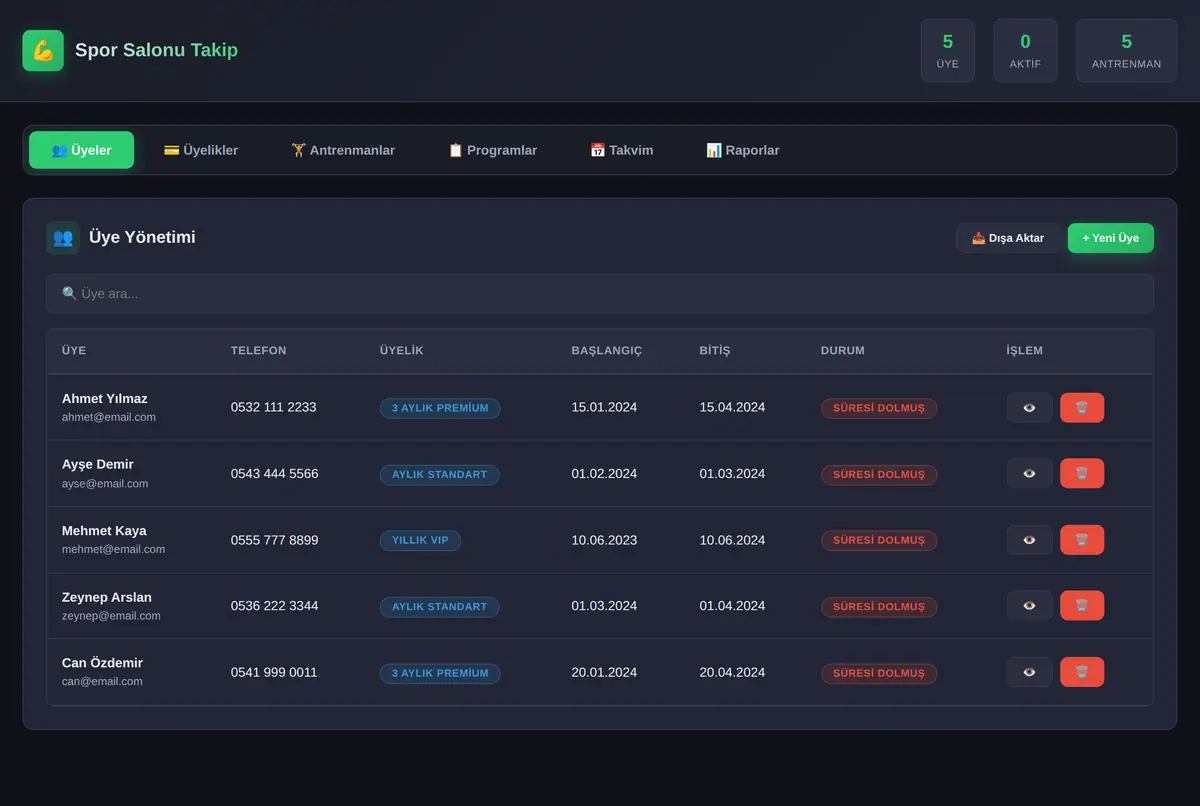Switch to the Üyeler tab
The image size is (1200, 806).
tap(81, 150)
